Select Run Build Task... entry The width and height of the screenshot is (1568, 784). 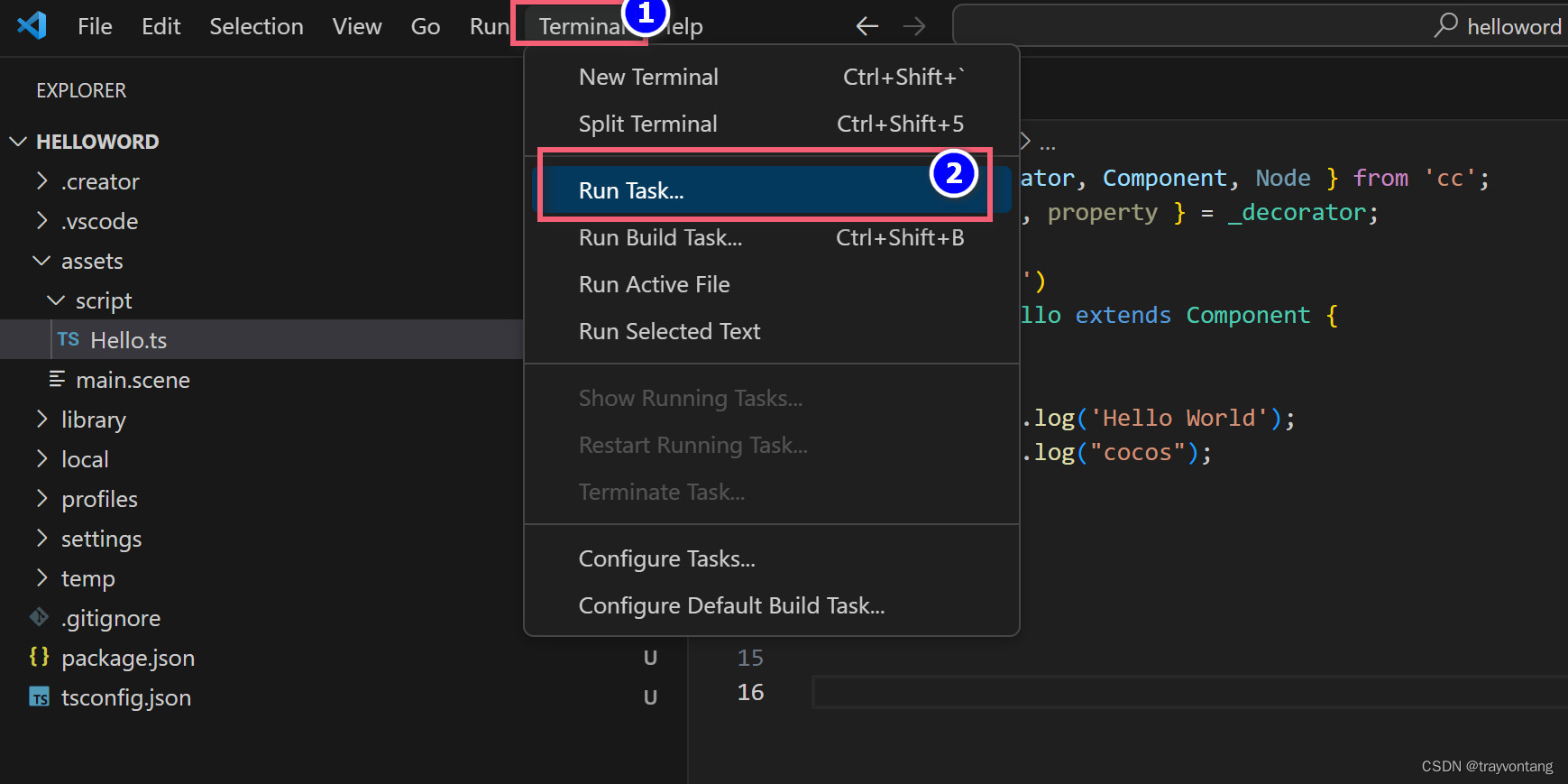pyautogui.click(x=772, y=237)
